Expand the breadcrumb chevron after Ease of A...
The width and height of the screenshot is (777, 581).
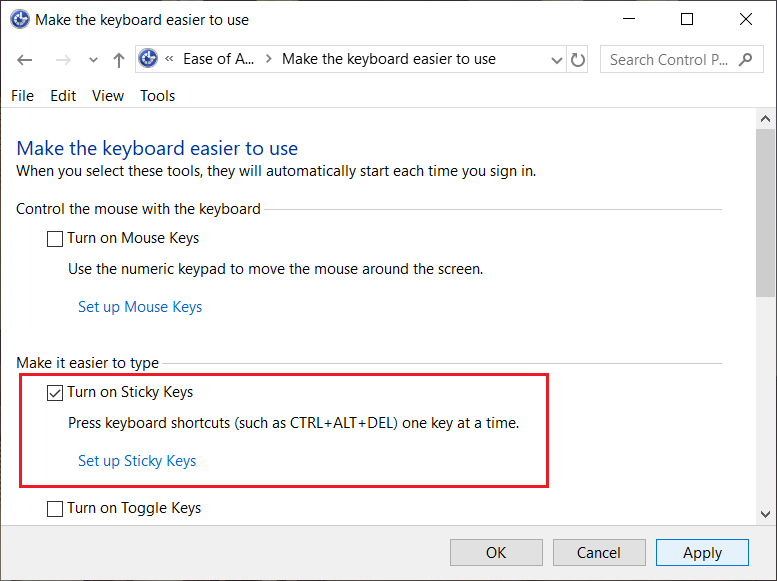click(267, 60)
